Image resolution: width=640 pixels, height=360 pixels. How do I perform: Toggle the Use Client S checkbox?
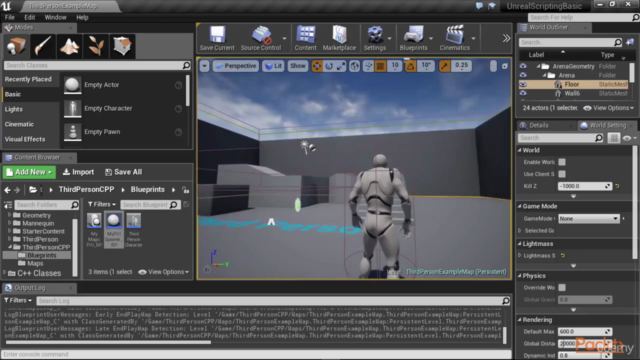(562, 174)
